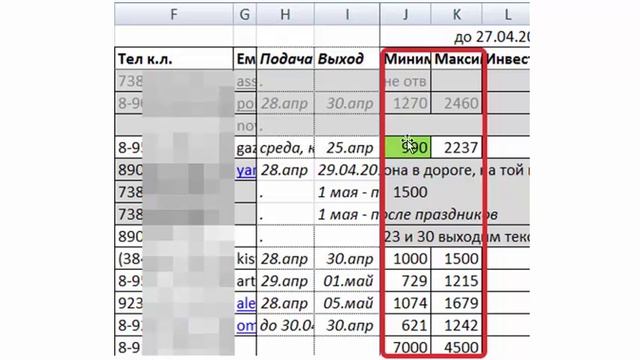Select the phone cell starting '(38'
This screenshot has width=640, height=360.
pyautogui.click(x=174, y=259)
